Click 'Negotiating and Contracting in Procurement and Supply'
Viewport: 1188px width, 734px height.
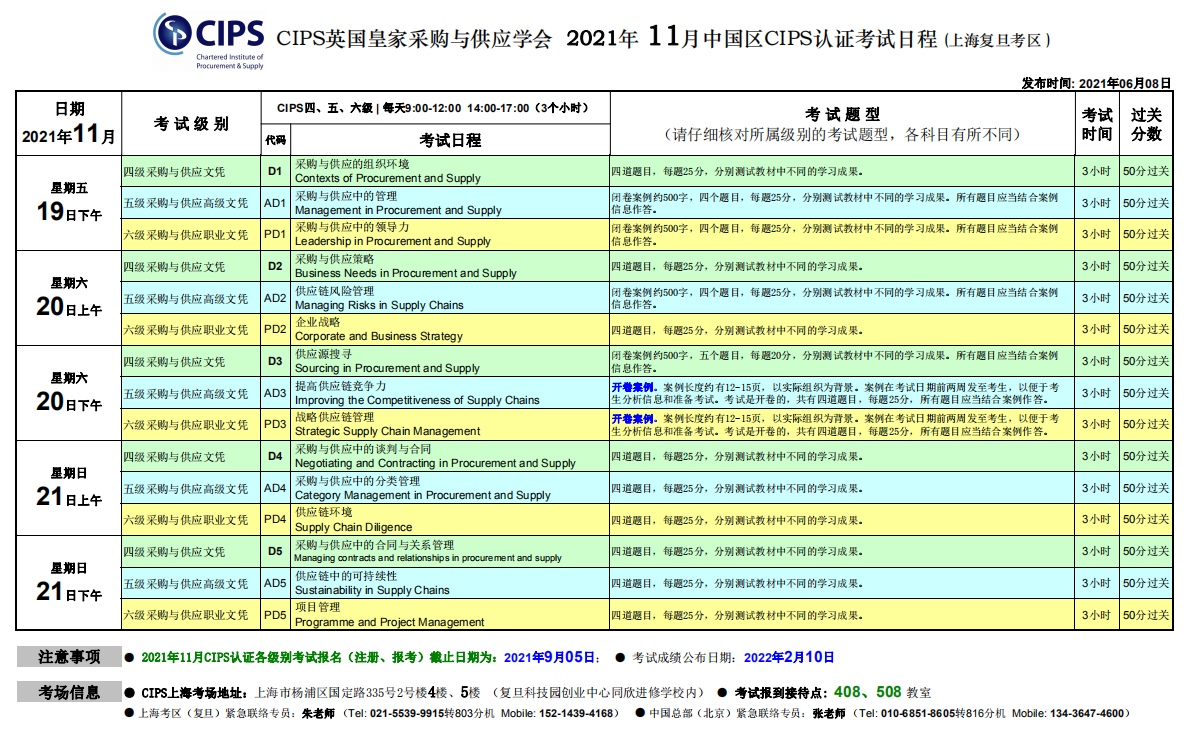435,464
